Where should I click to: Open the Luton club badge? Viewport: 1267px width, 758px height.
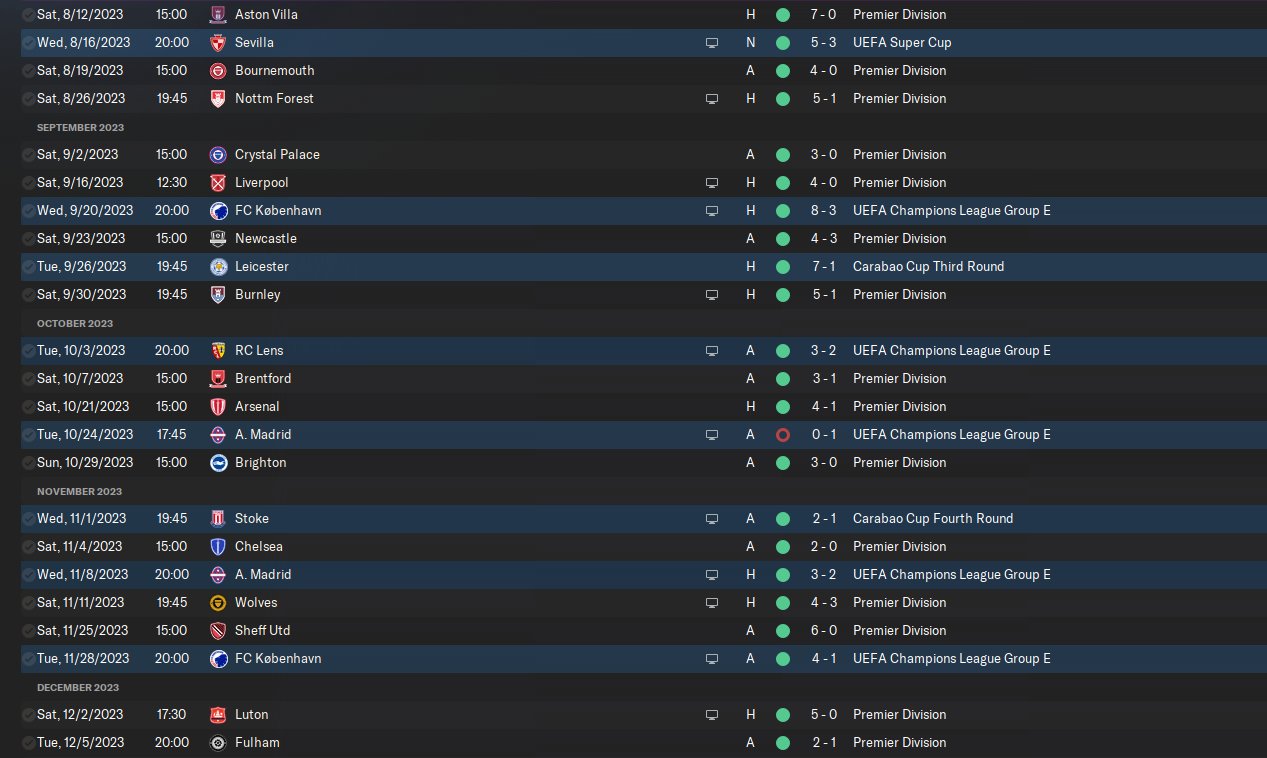[218, 715]
